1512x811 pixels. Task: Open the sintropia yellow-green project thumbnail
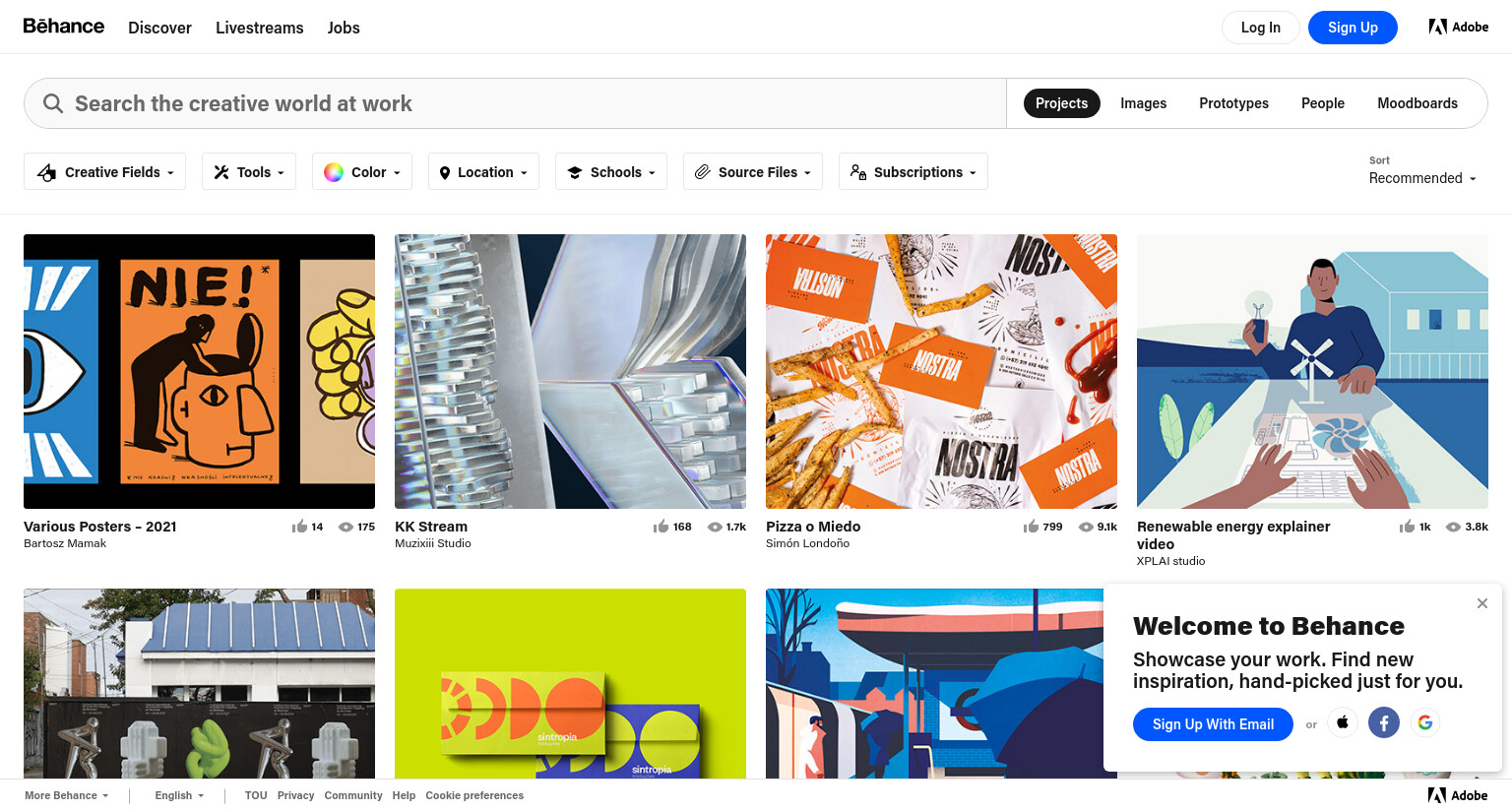[x=570, y=683]
